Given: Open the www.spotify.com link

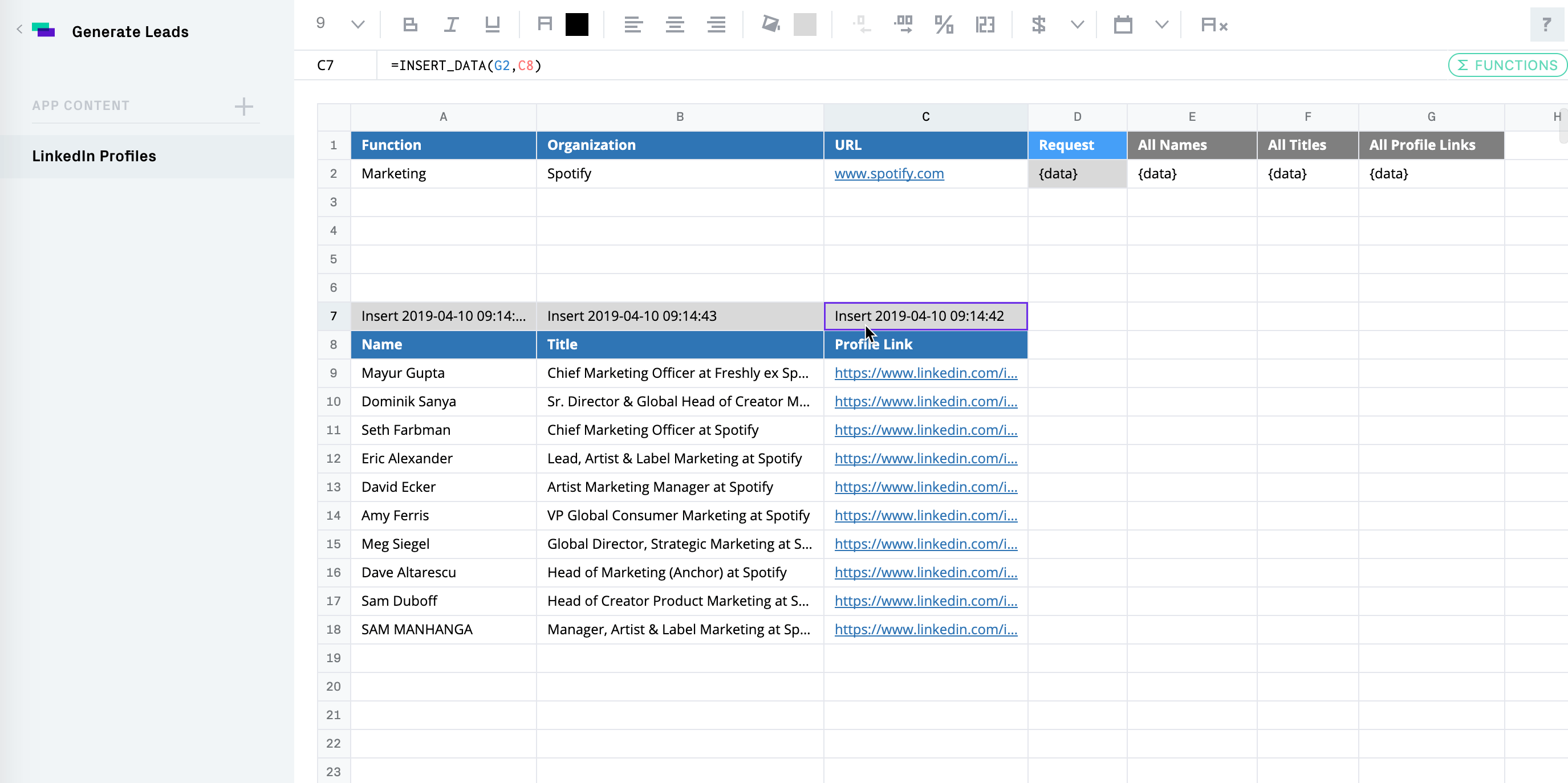Looking at the screenshot, I should [x=889, y=173].
